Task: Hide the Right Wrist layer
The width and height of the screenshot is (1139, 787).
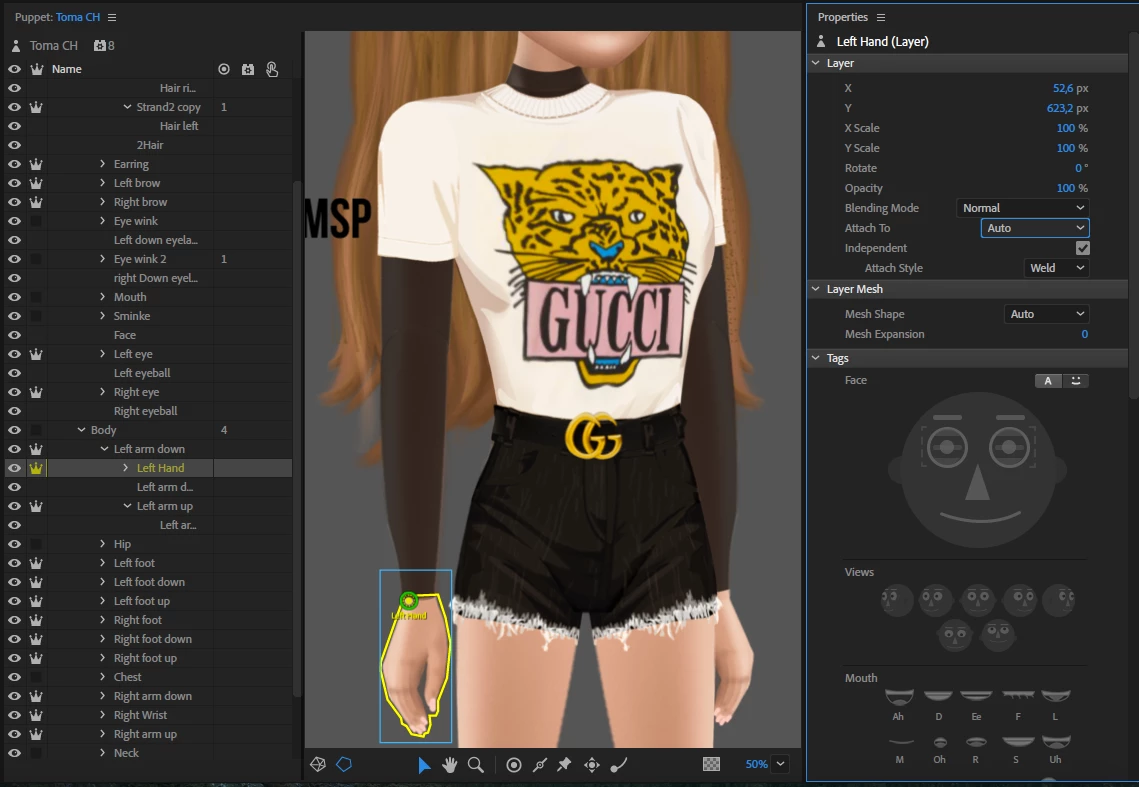Action: tap(14, 715)
